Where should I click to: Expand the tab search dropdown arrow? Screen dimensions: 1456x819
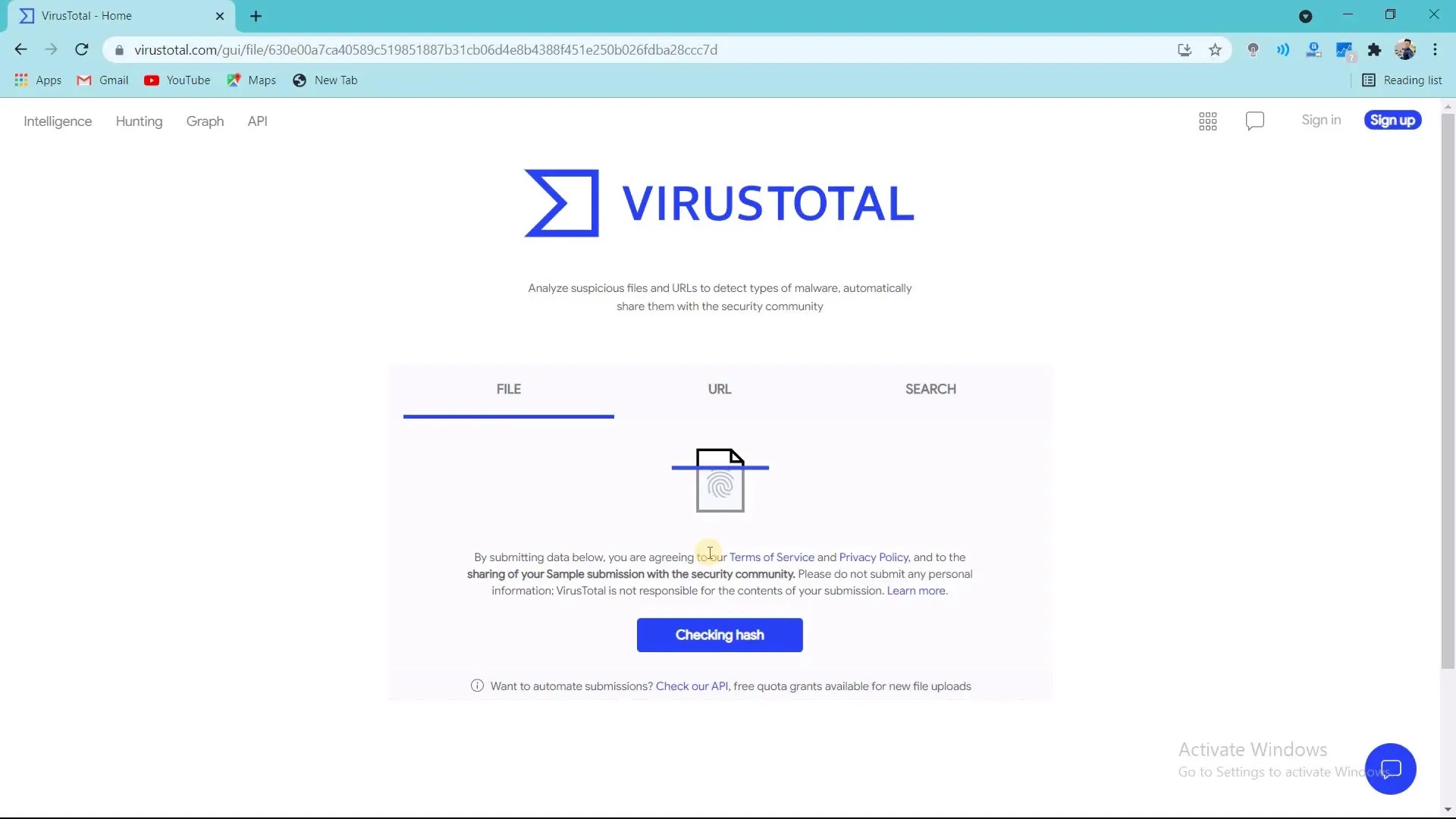click(x=1305, y=16)
